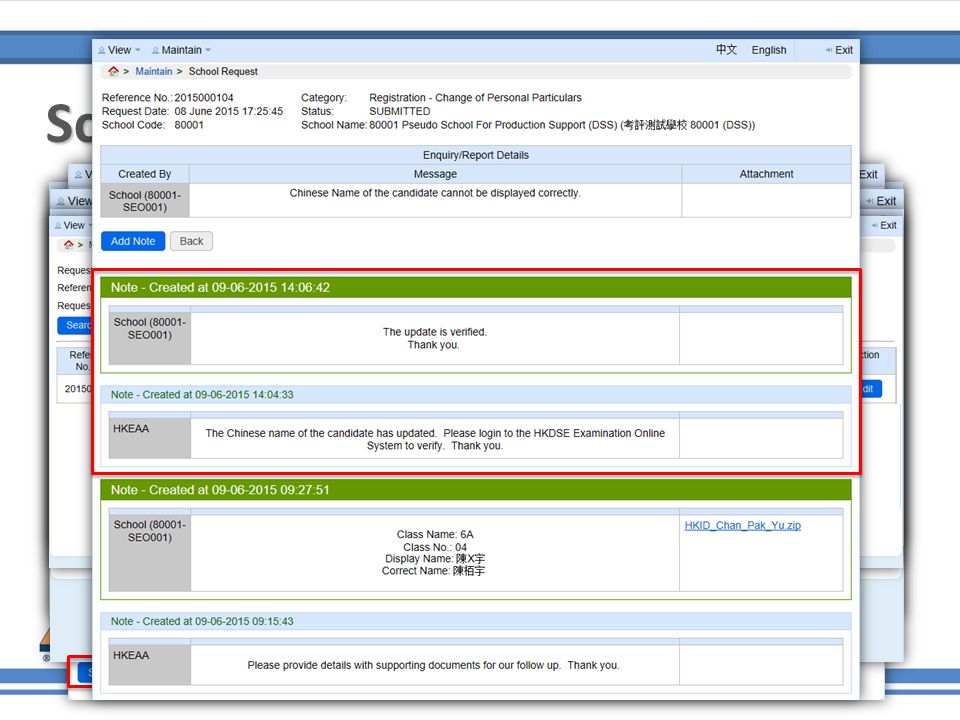This screenshot has height=720, width=960.
Task: Click the home icon in background window breadcrumb
Action: [69, 244]
